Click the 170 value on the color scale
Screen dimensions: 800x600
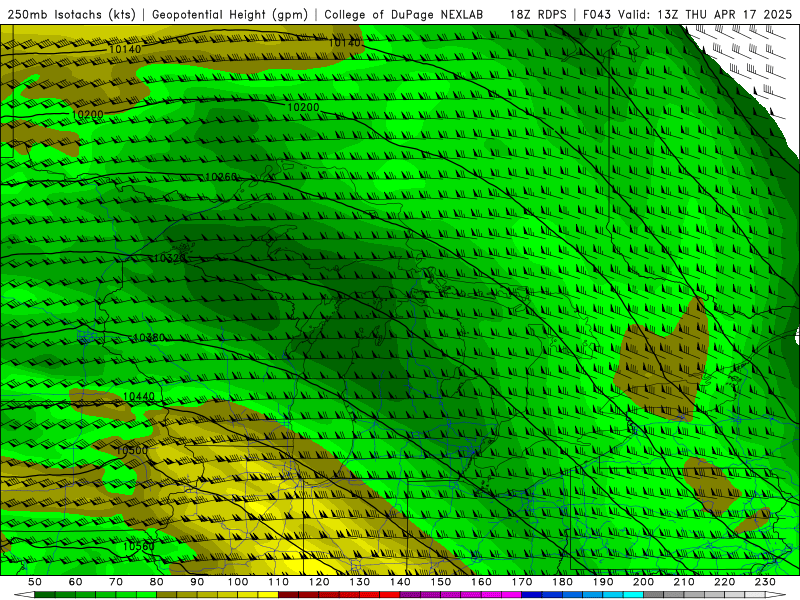522,582
